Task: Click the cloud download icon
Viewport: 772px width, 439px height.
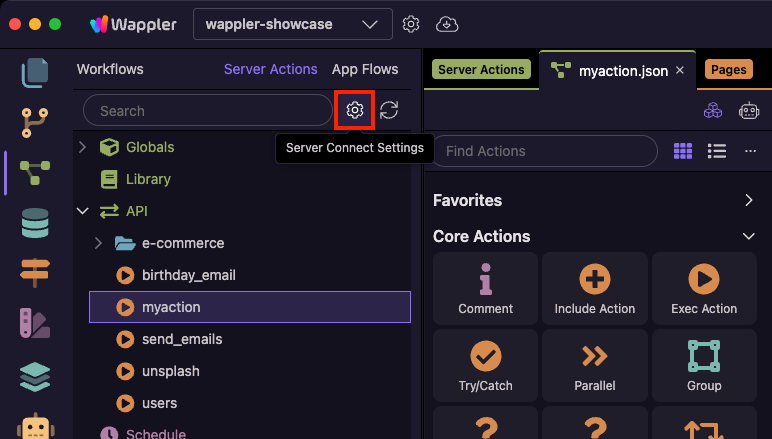Action: pyautogui.click(x=448, y=24)
